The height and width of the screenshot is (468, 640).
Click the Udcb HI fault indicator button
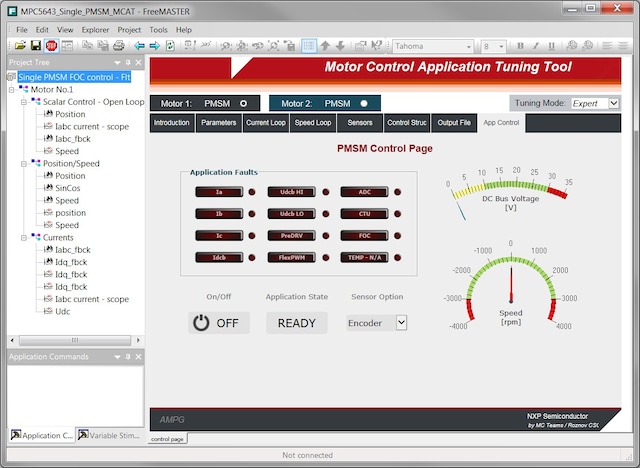pos(292,192)
